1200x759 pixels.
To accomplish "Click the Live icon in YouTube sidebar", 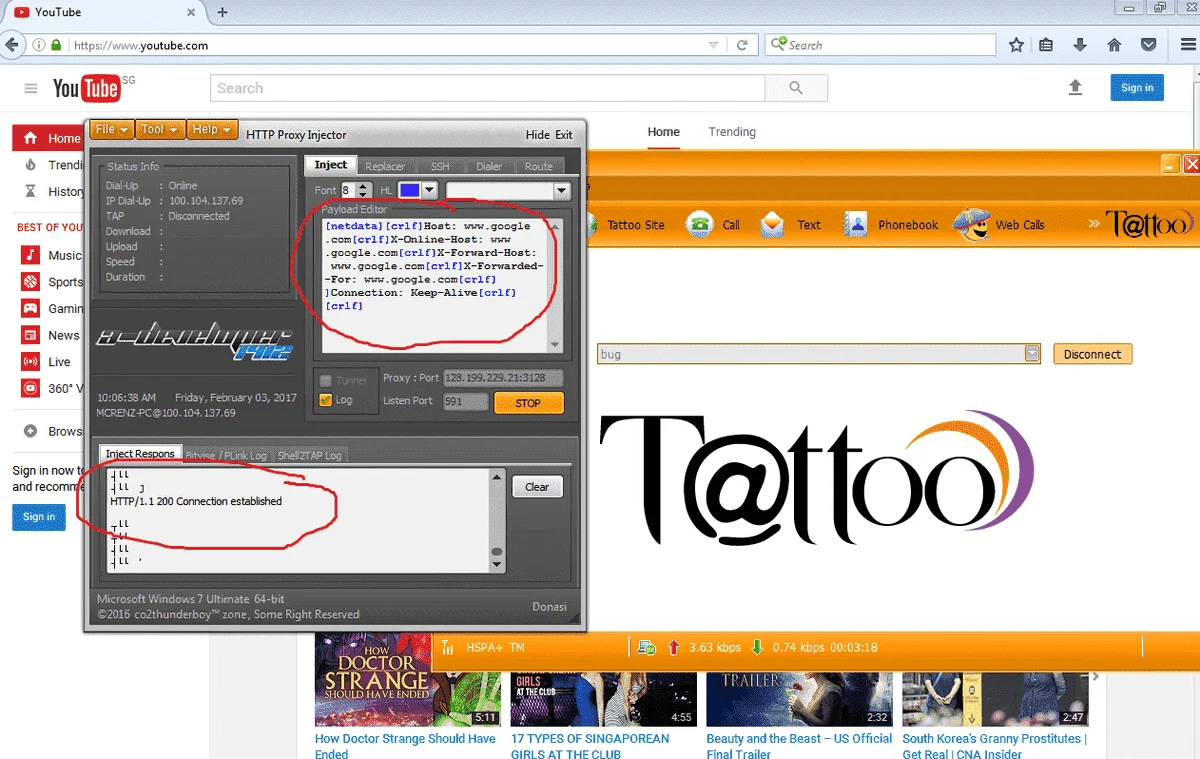I will click(x=31, y=361).
